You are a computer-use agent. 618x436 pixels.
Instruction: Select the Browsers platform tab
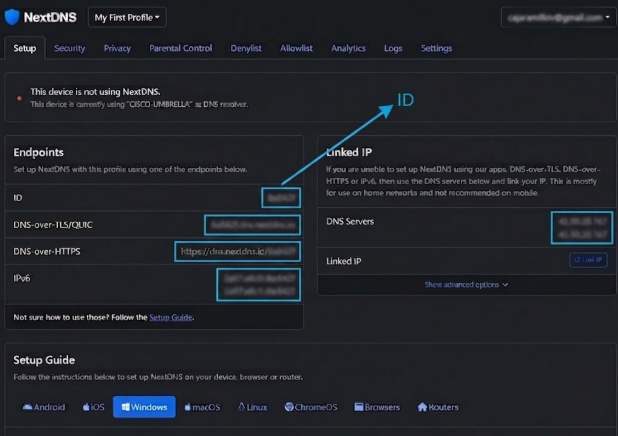pyautogui.click(x=377, y=407)
